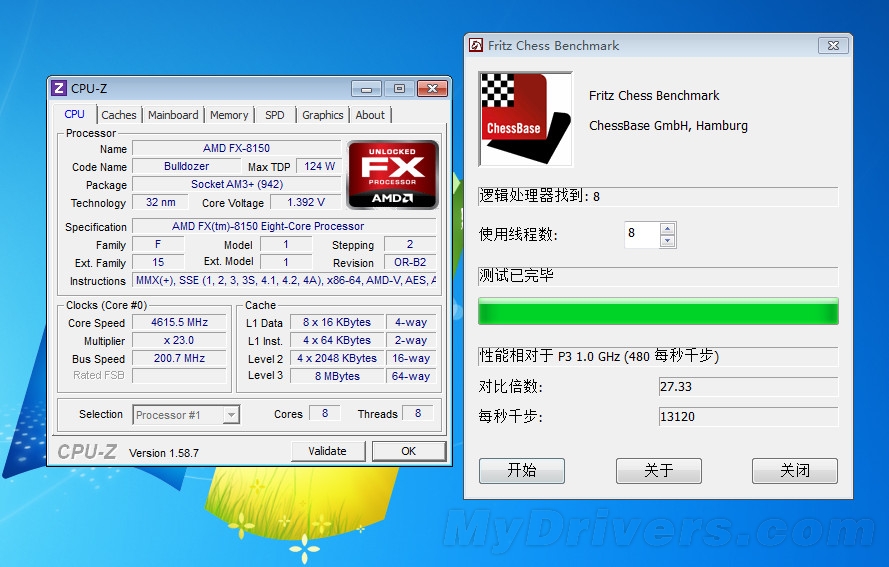Go to the SPD tab
This screenshot has height=567, width=889.
275,115
